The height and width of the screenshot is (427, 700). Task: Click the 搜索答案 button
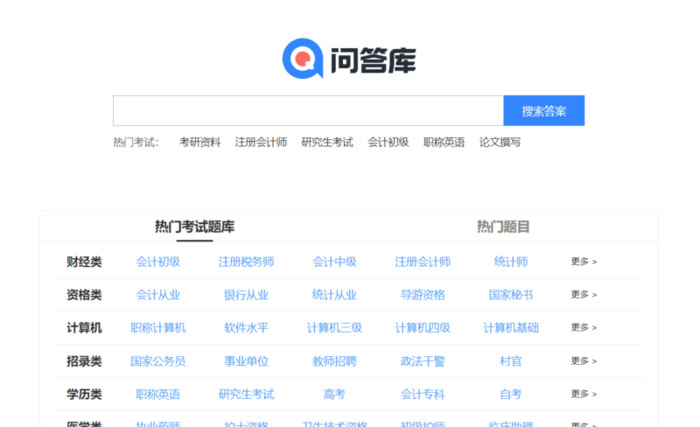tap(544, 110)
